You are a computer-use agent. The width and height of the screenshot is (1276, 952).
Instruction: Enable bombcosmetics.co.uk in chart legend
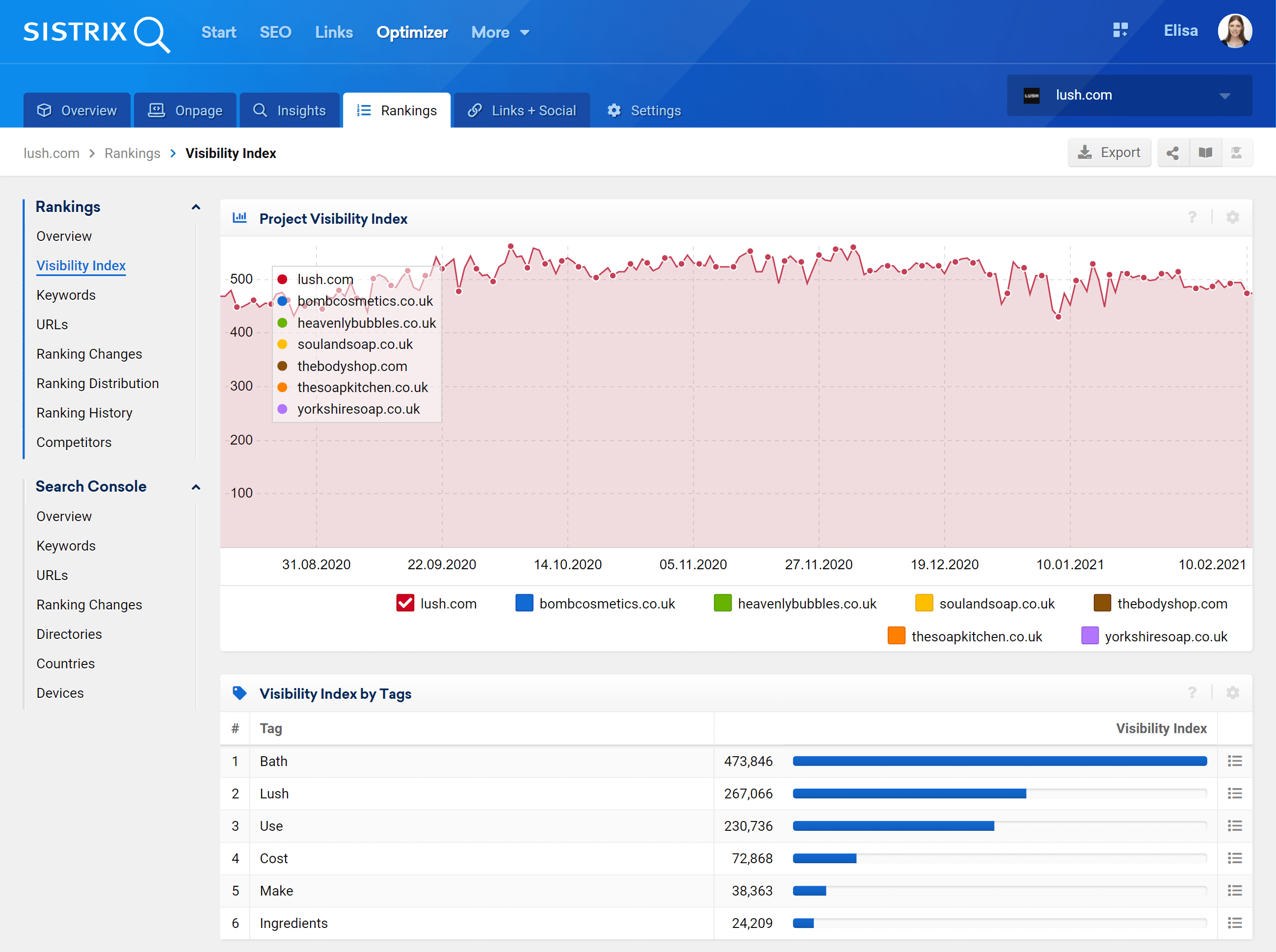(524, 603)
